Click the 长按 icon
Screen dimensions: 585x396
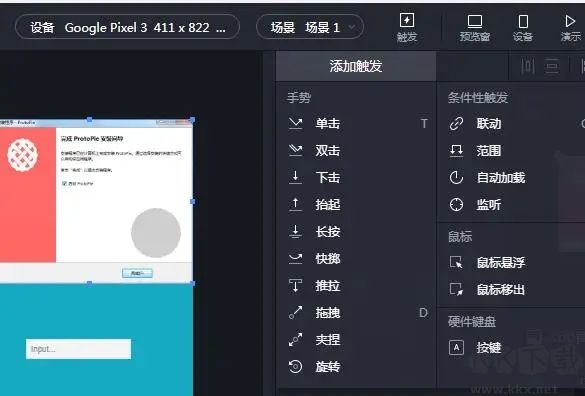[295, 232]
